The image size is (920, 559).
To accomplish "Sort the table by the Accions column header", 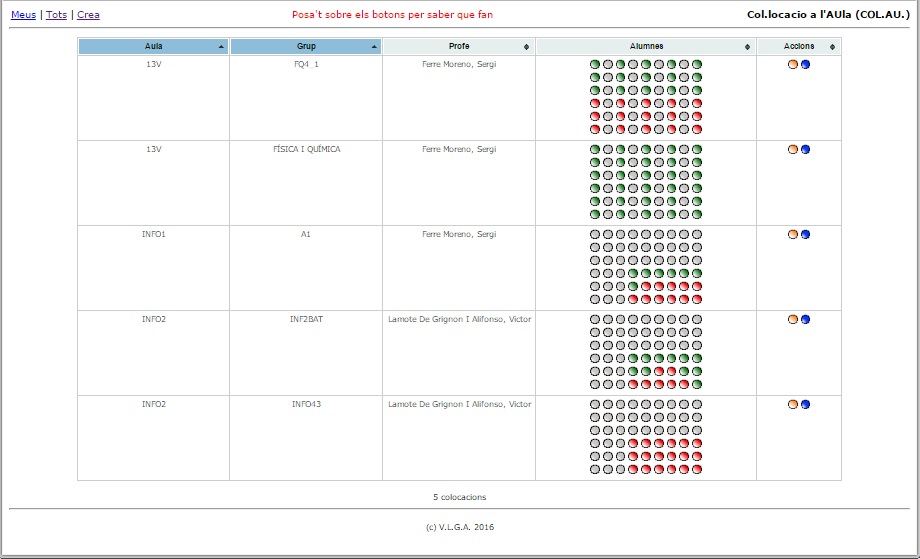I will [x=799, y=46].
